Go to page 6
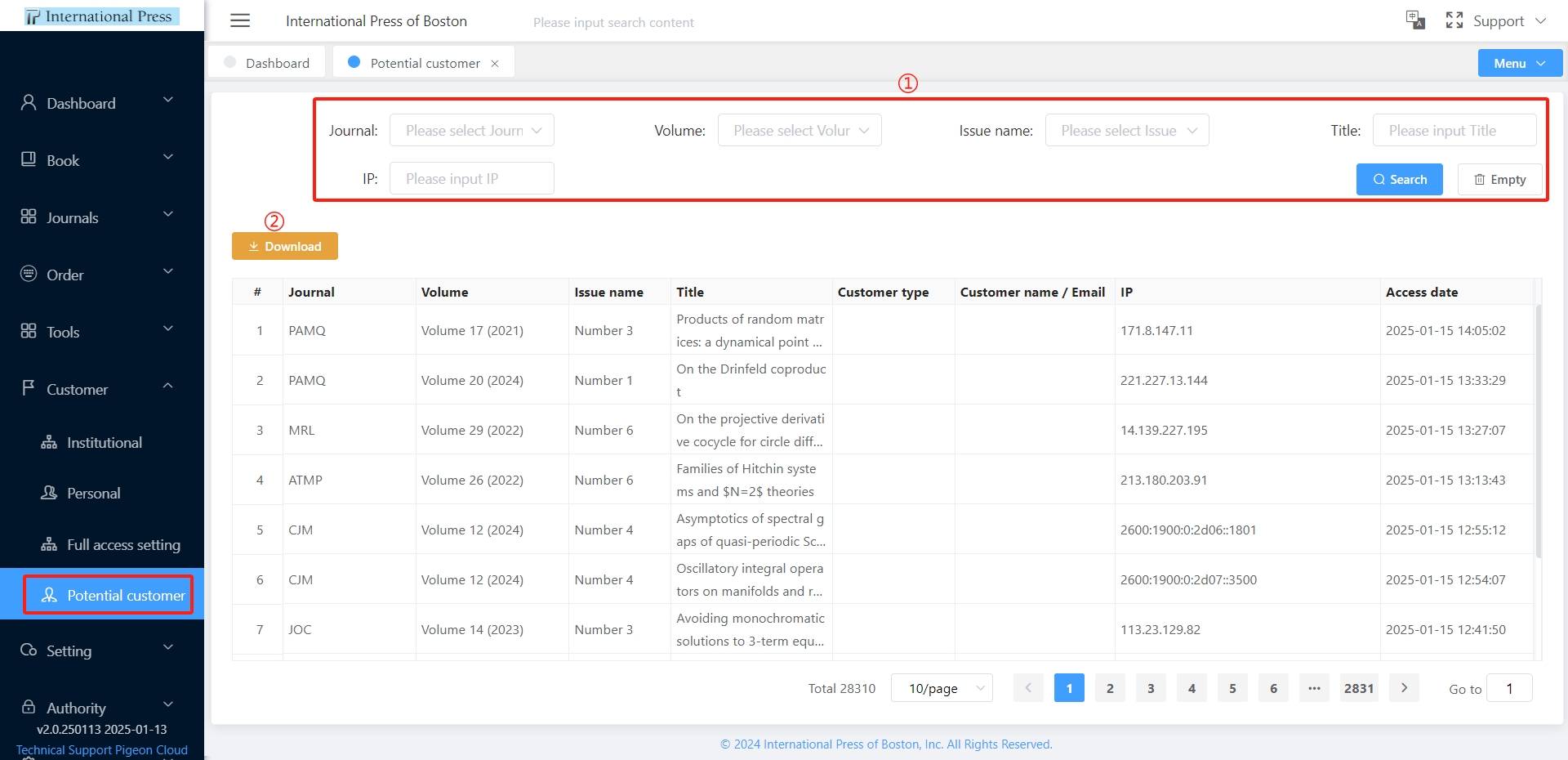Screen dimensions: 1568x760 point(1273,688)
